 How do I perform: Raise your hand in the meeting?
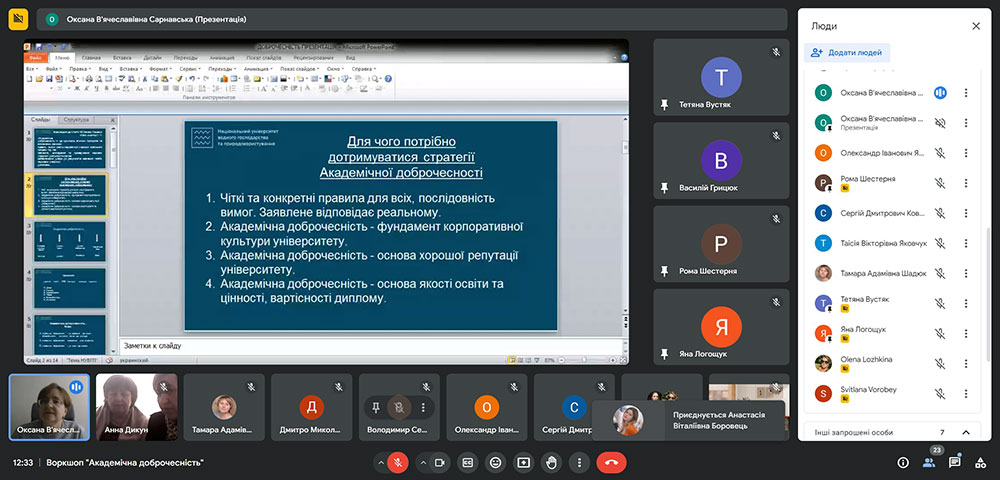click(x=551, y=463)
